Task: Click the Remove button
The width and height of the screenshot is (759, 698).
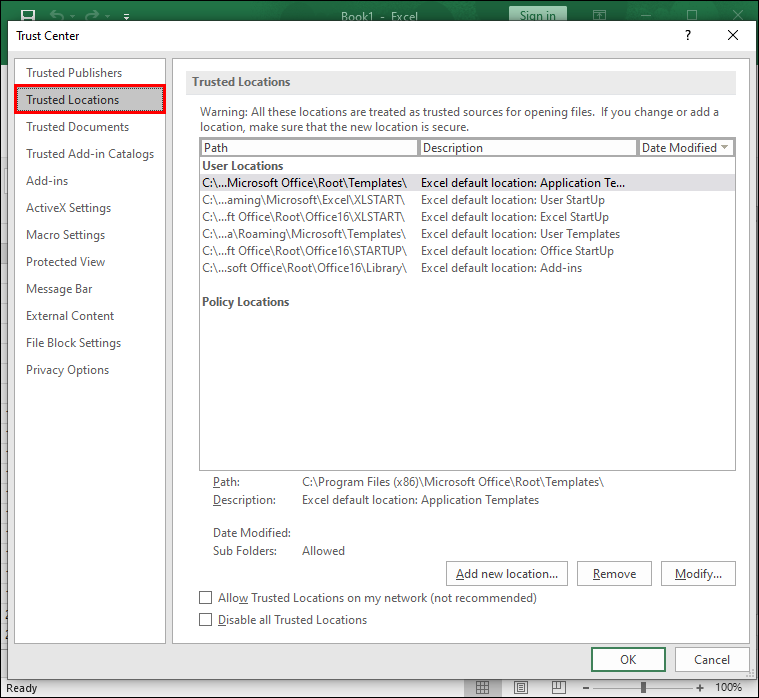Action: click(614, 574)
